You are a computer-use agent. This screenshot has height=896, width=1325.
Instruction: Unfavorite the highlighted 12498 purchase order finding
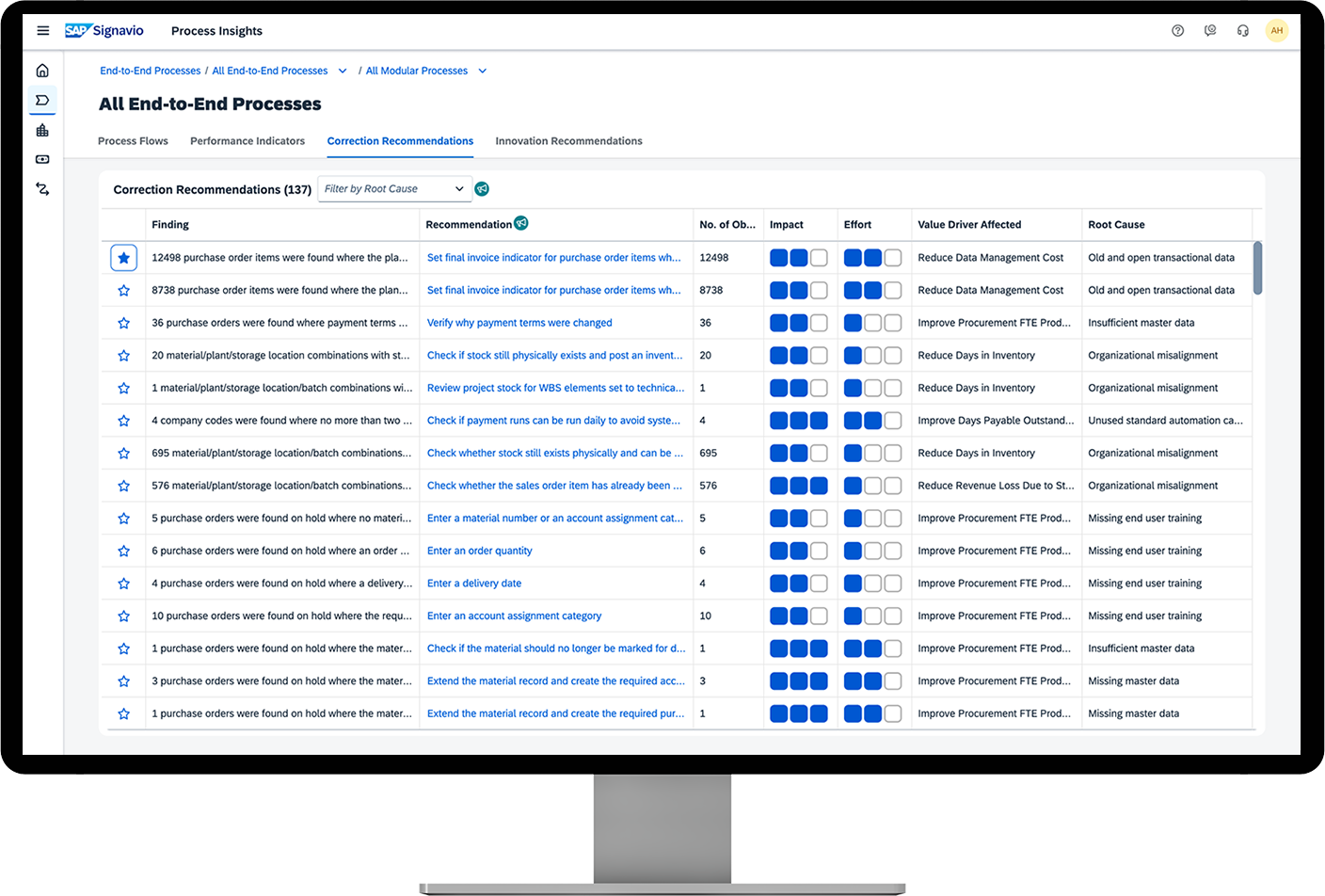123,257
